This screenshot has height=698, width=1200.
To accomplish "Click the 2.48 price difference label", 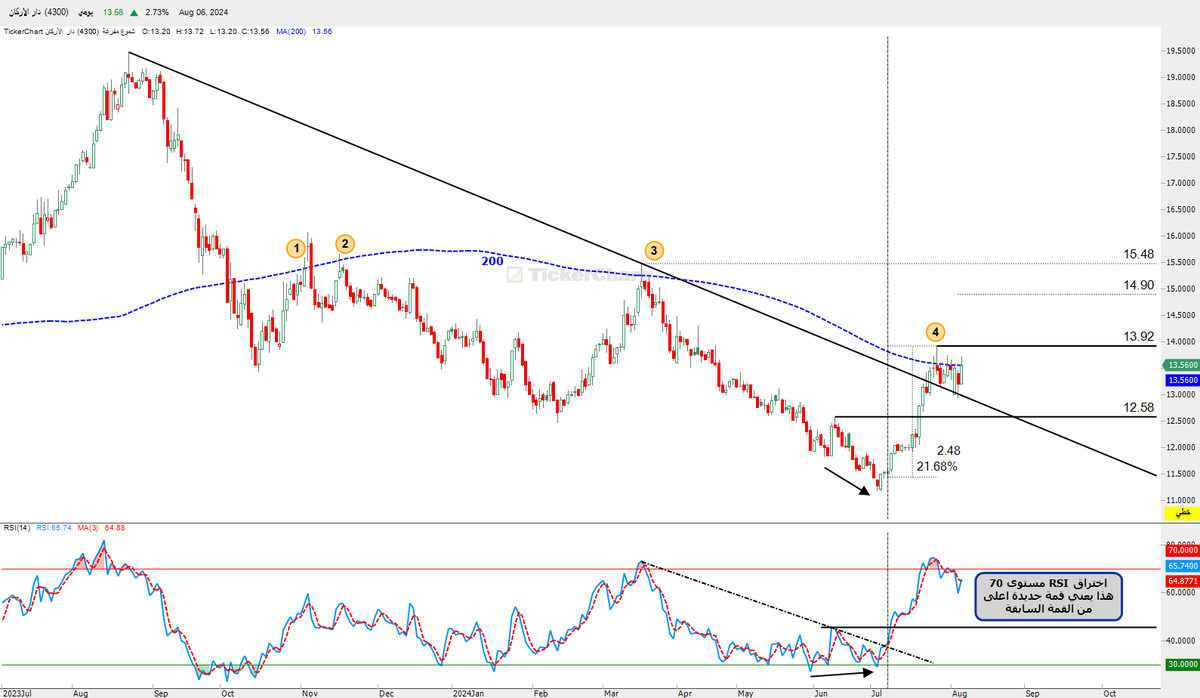I will pos(949,451).
